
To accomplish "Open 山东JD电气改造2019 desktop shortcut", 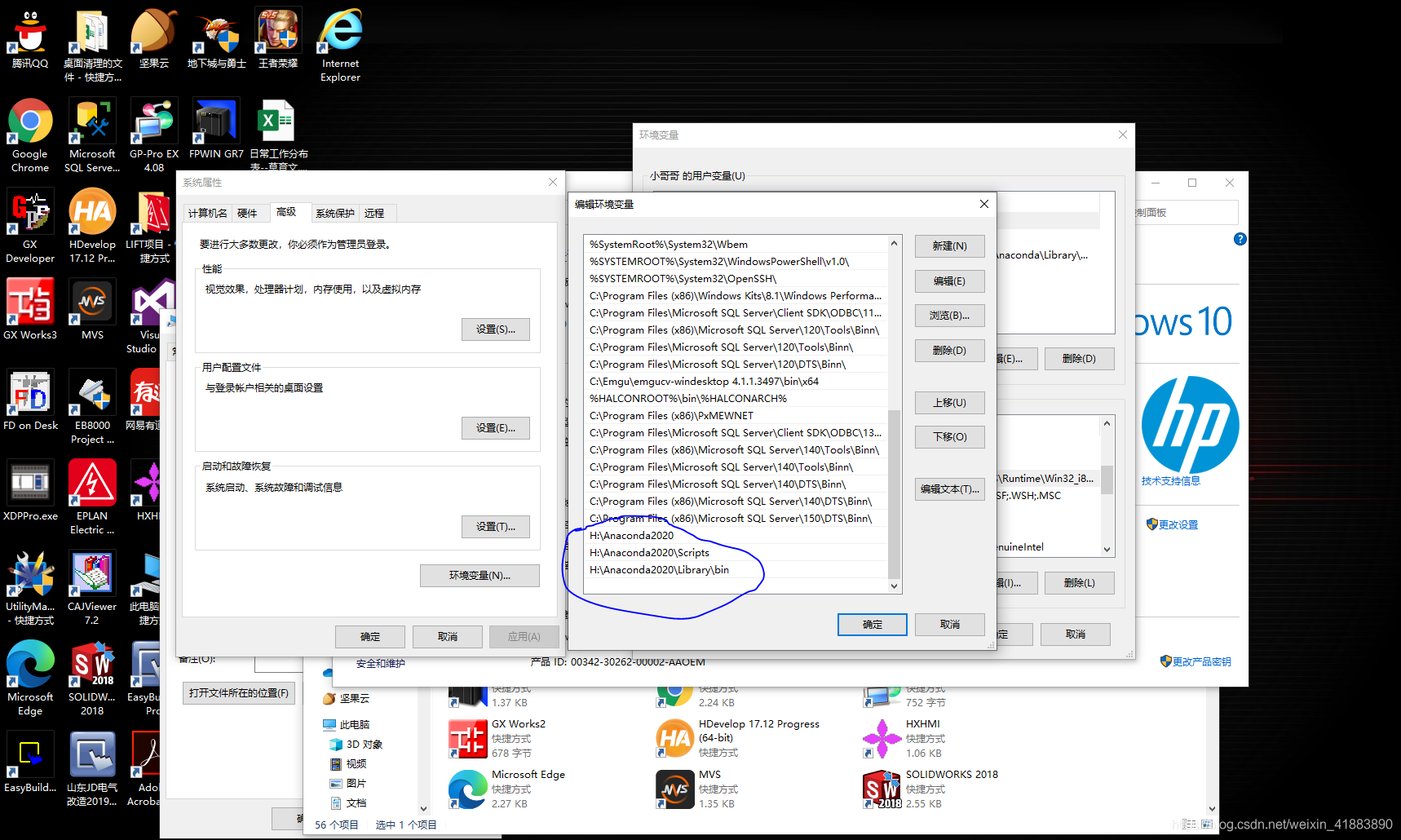I will coord(92,769).
